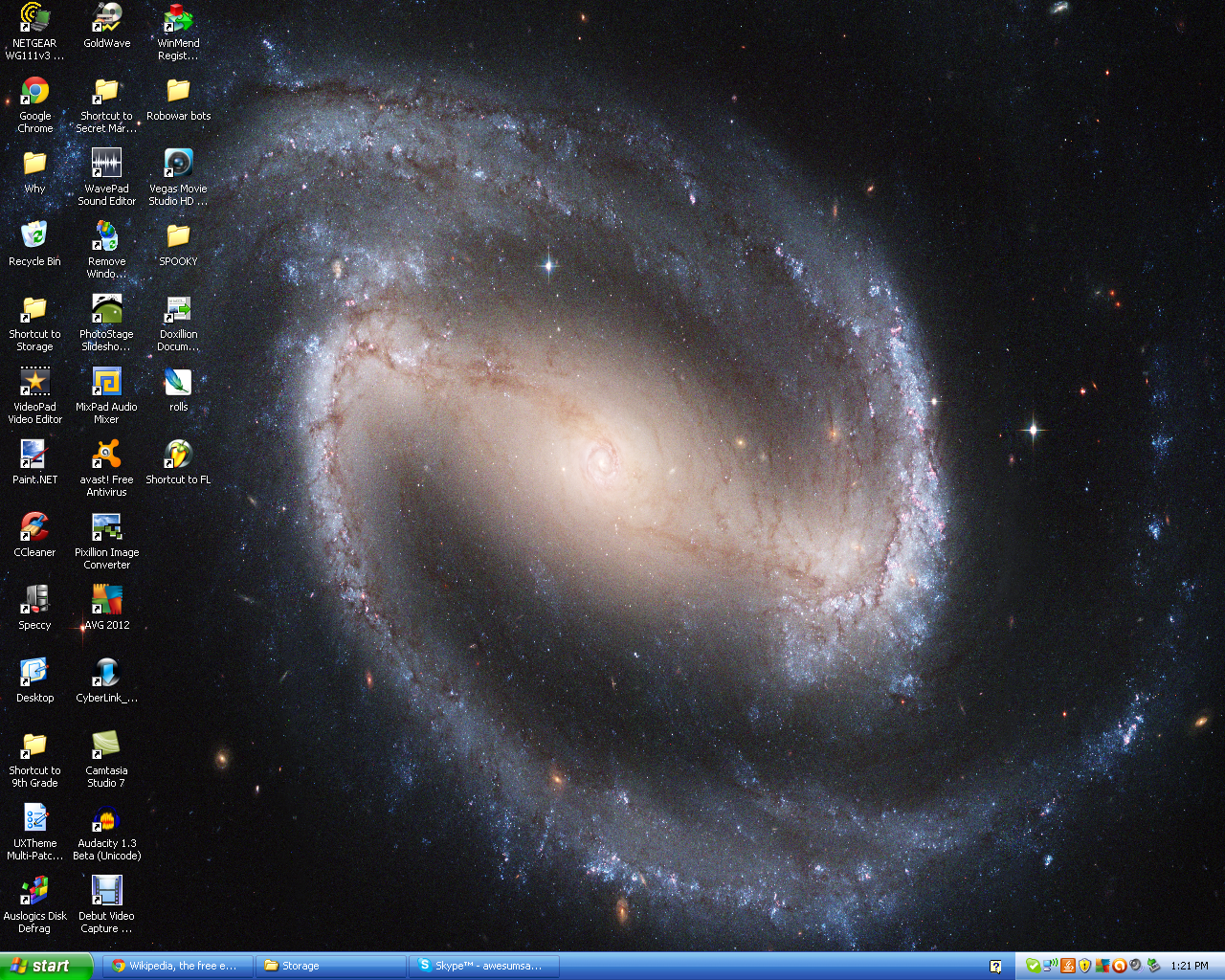Select the CCleaner desktop icon
This screenshot has width=1225, height=980.
click(34, 535)
